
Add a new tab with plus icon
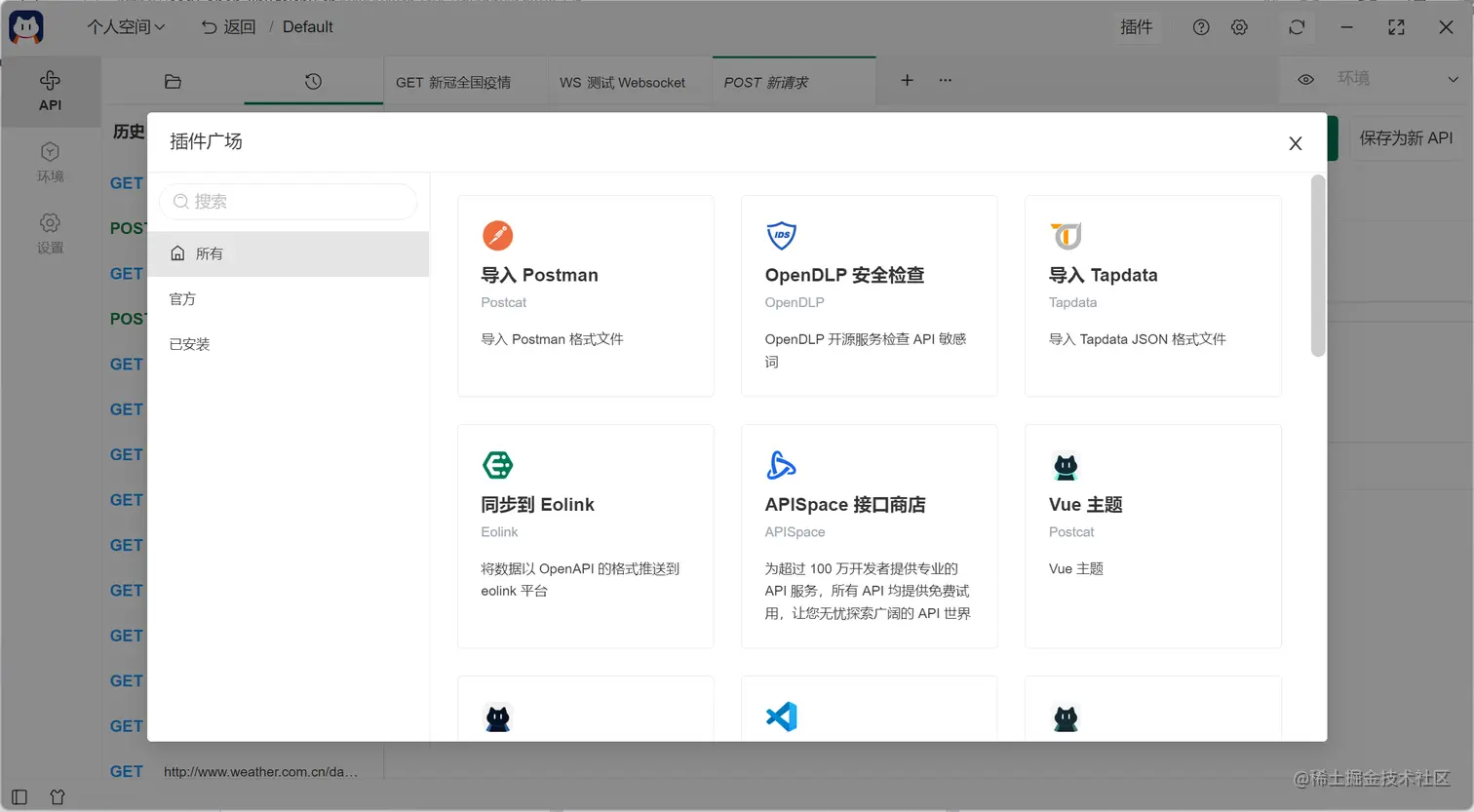pos(907,80)
